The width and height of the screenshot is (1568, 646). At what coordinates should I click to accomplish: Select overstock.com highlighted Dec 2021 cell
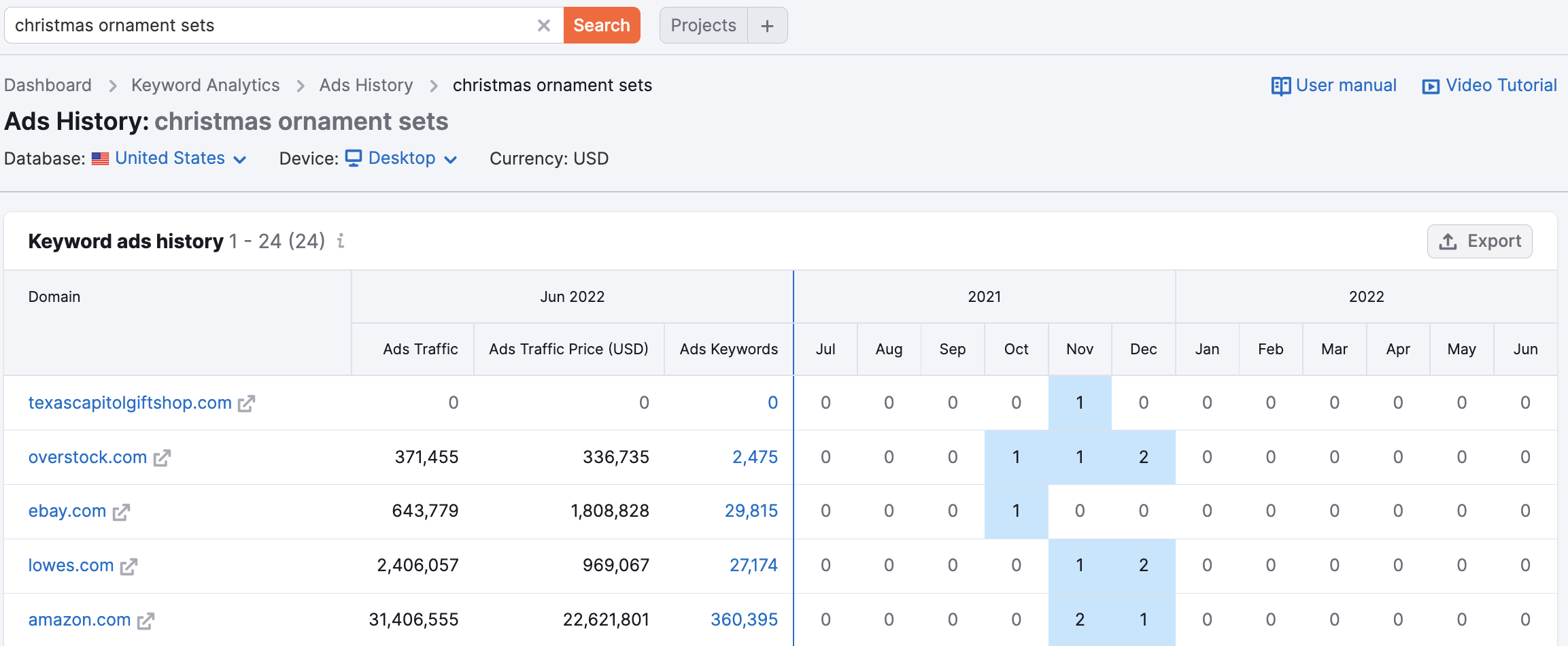[x=1143, y=457]
